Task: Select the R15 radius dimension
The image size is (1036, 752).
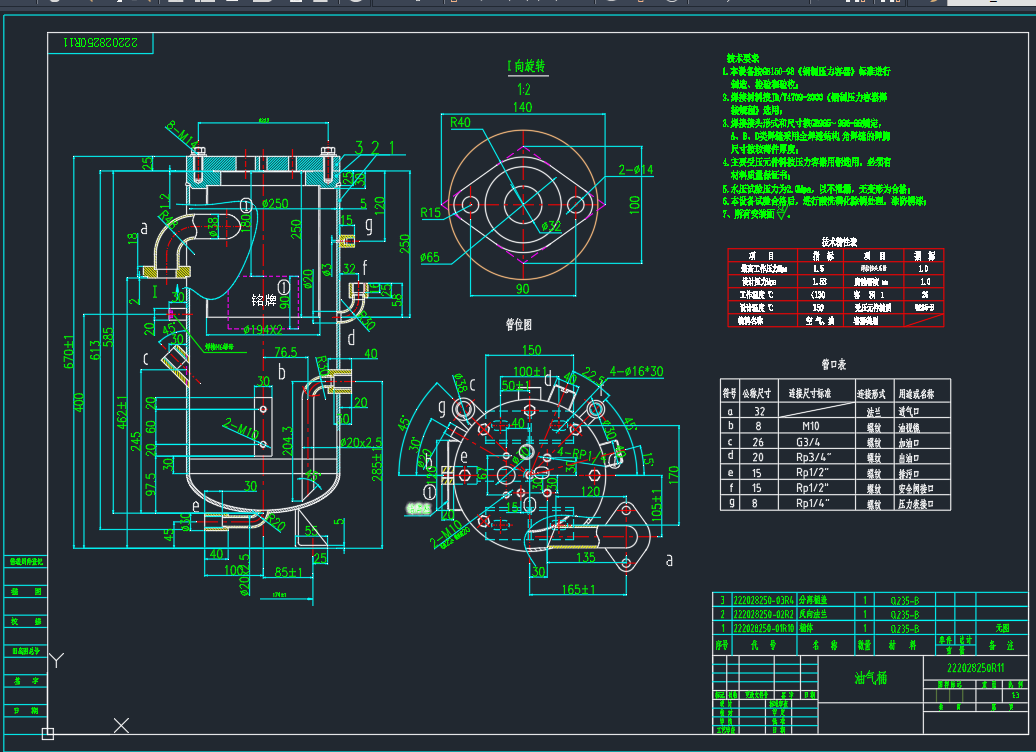Action: click(431, 213)
